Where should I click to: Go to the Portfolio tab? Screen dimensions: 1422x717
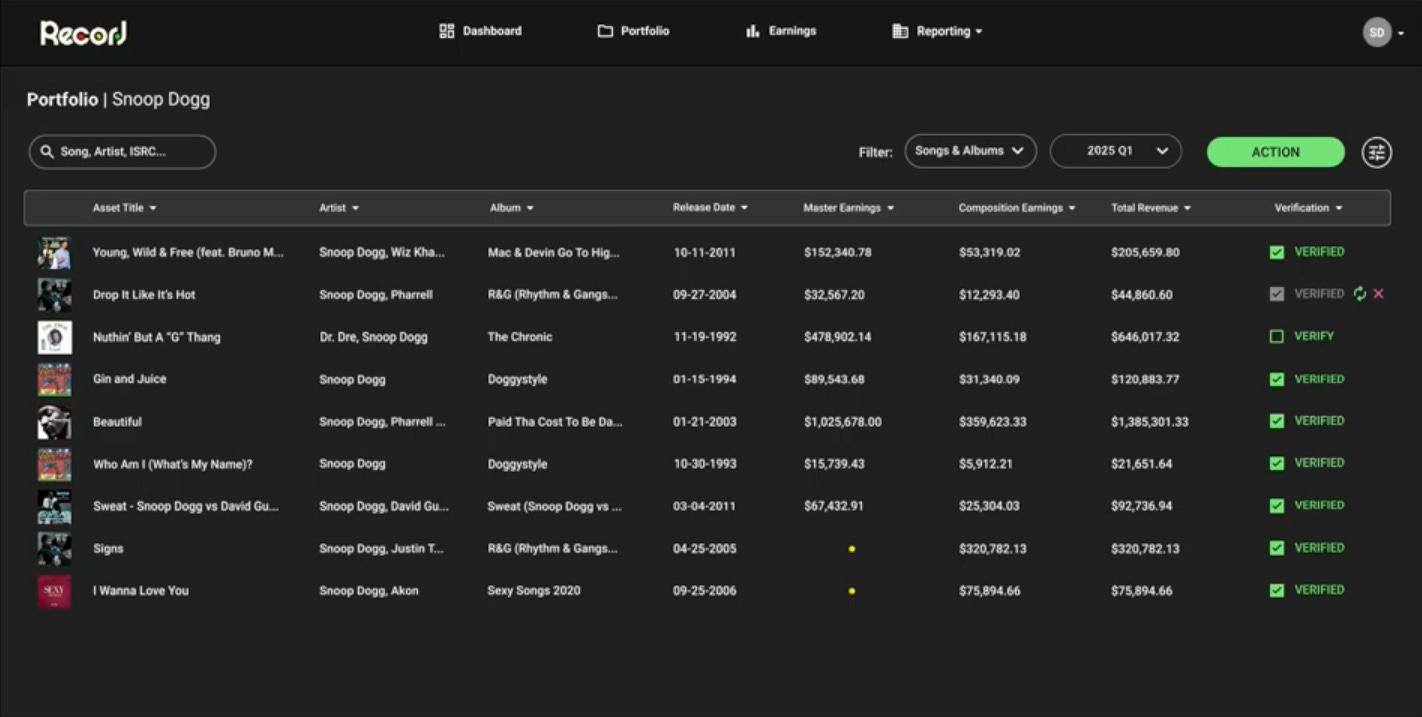[x=633, y=31]
